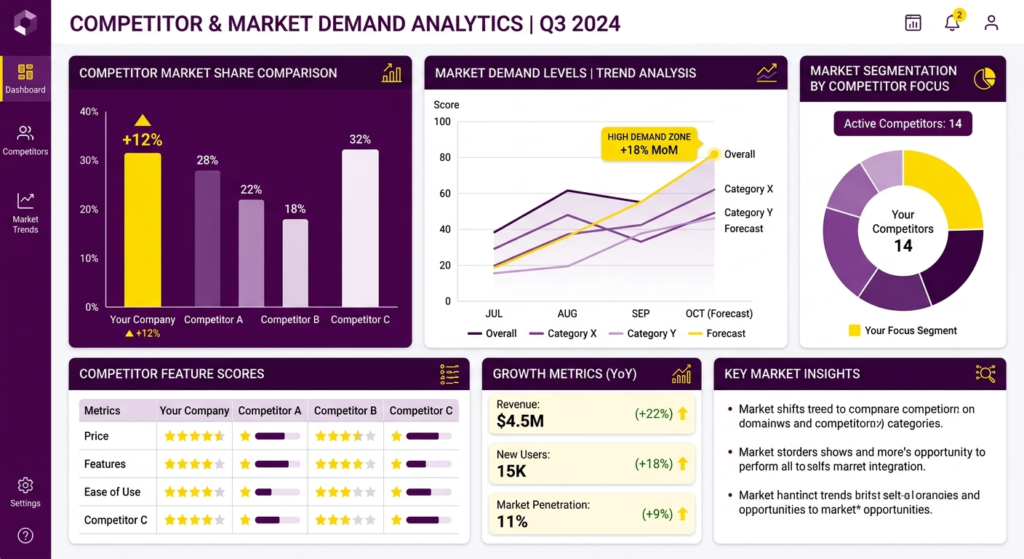Click list icon on Competitor Feature Scores panel
The image size is (1024, 559).
[449, 374]
